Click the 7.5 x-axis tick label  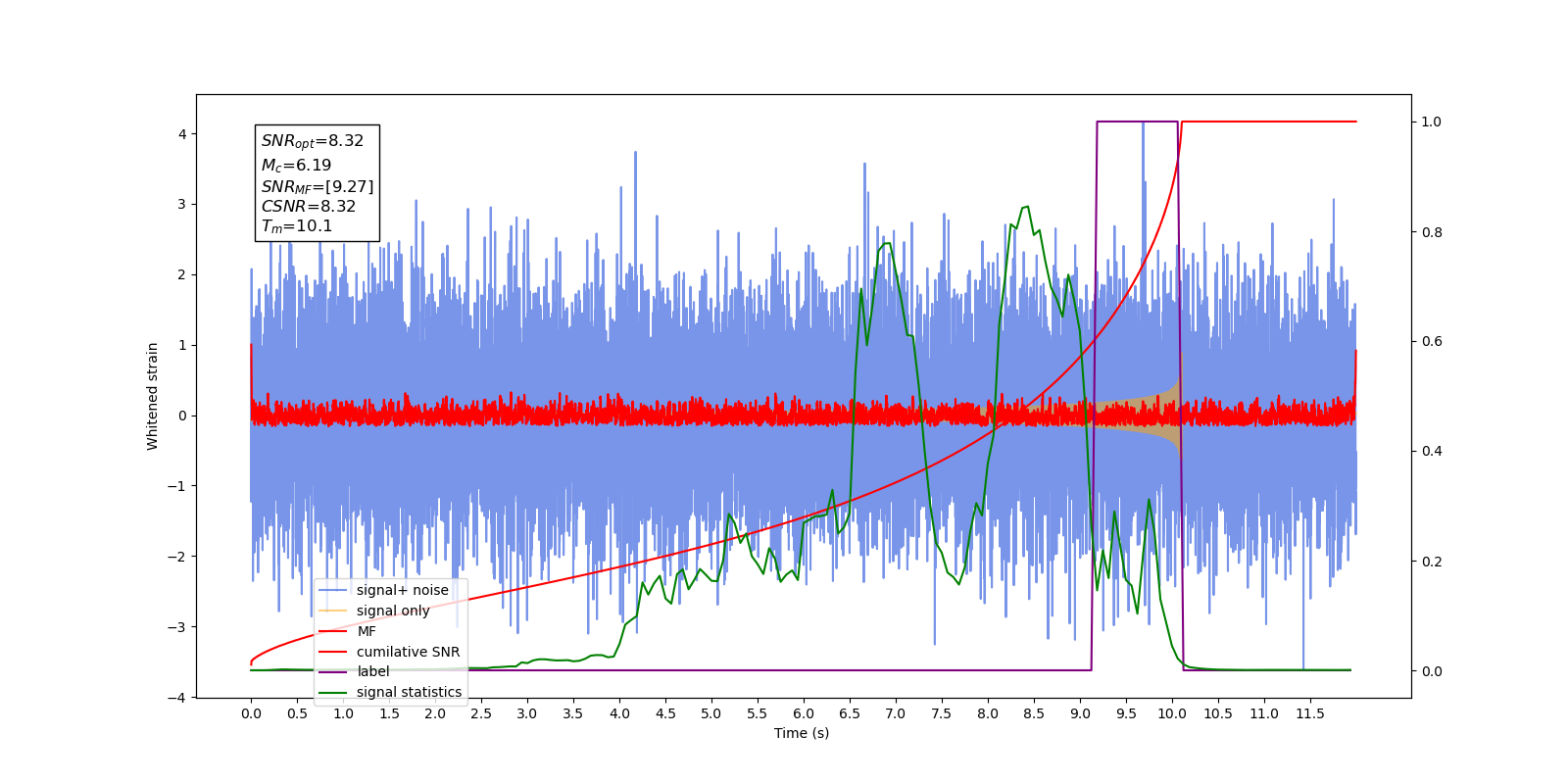(x=942, y=713)
